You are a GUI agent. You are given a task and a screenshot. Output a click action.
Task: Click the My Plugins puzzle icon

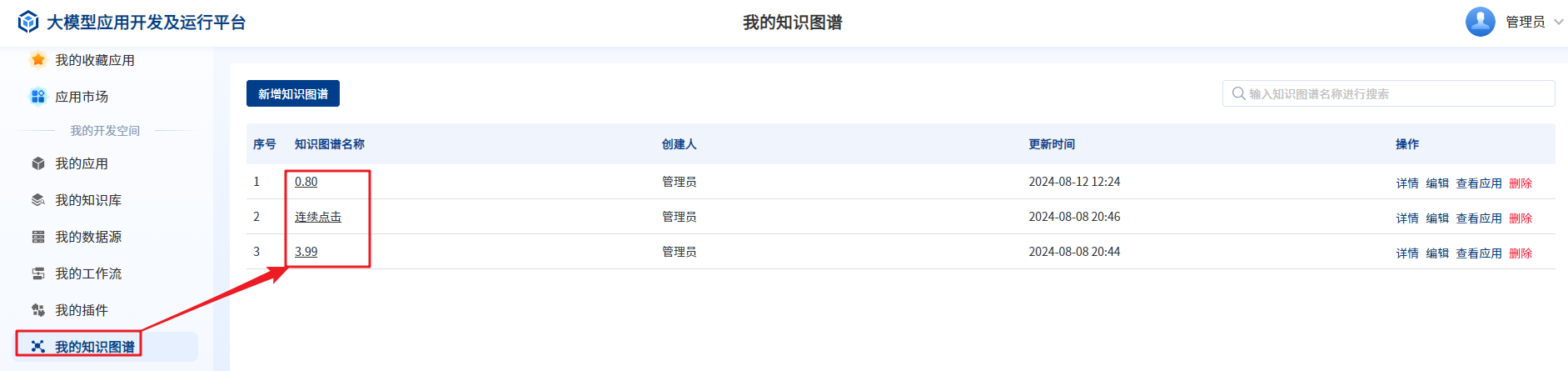(x=37, y=310)
